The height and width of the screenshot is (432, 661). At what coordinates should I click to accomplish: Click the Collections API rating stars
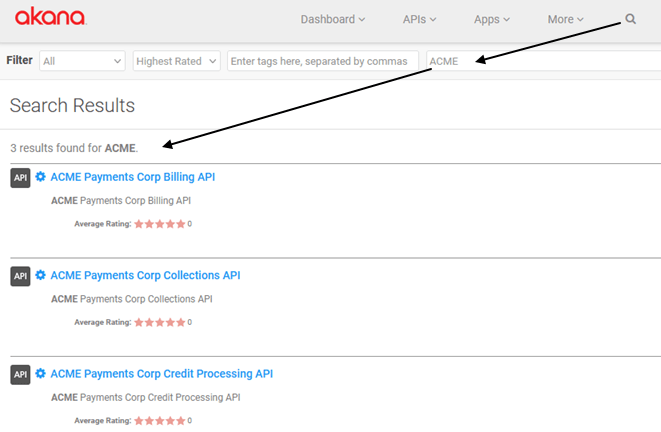[160, 322]
